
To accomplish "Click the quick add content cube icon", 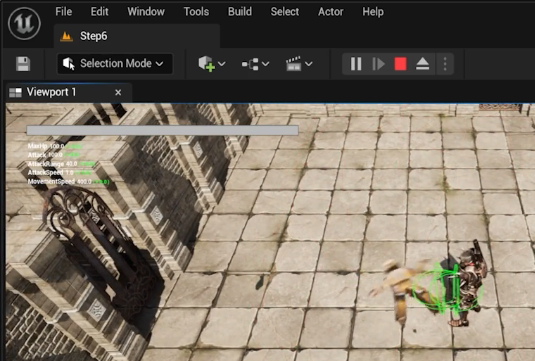I will pos(206,64).
